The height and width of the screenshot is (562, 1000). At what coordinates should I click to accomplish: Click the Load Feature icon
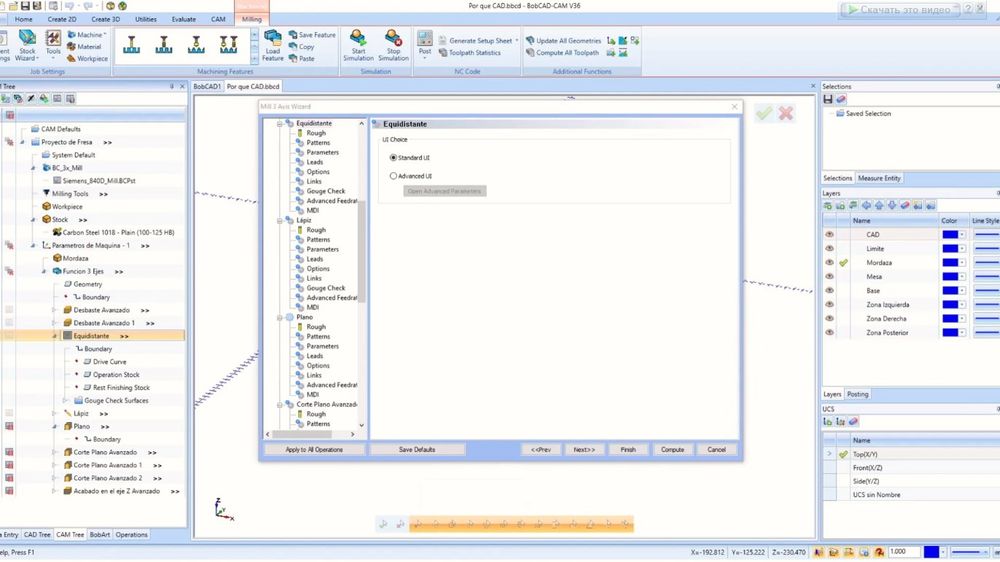tap(273, 45)
